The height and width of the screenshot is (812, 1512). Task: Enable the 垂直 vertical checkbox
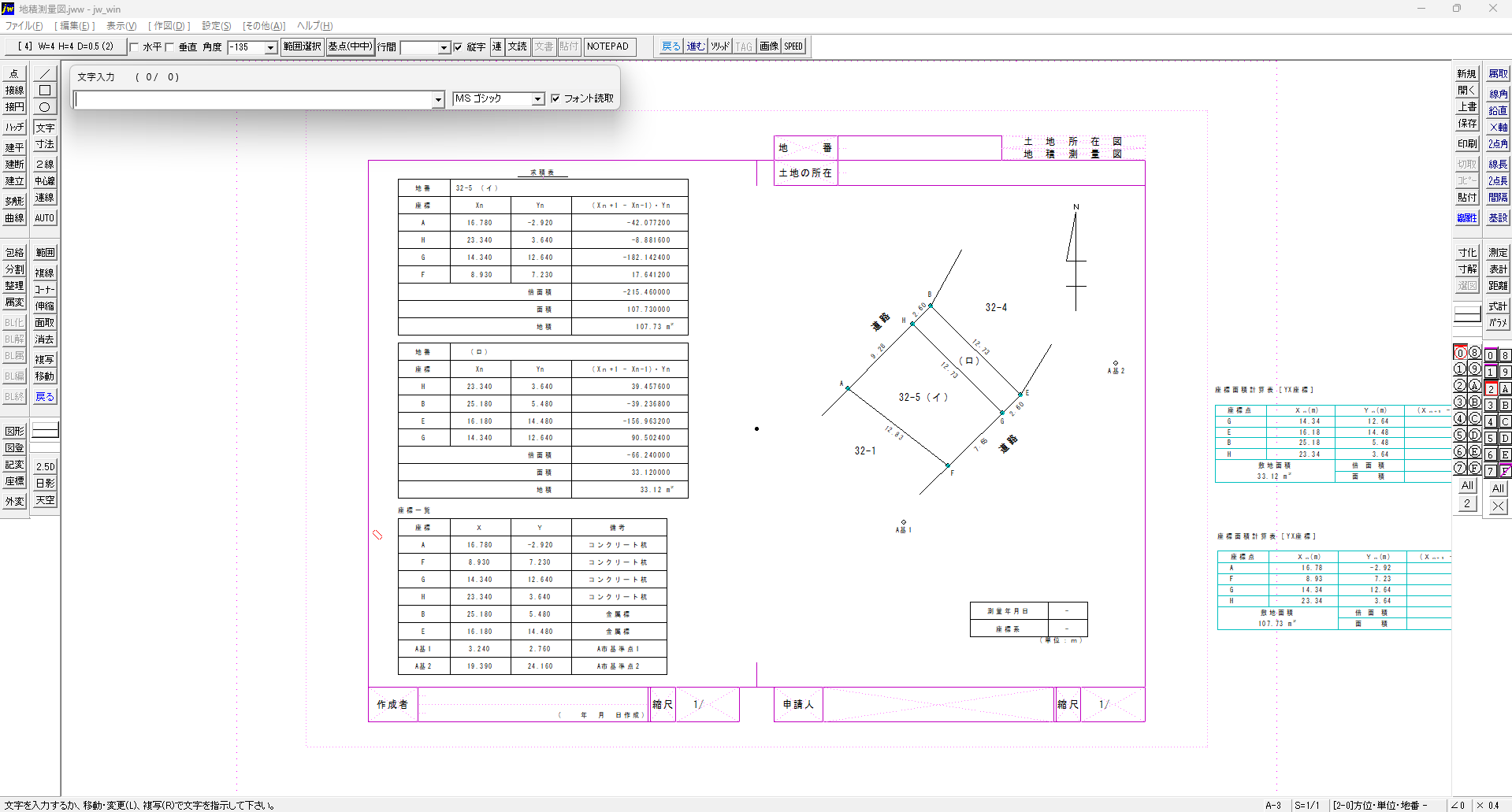(169, 47)
